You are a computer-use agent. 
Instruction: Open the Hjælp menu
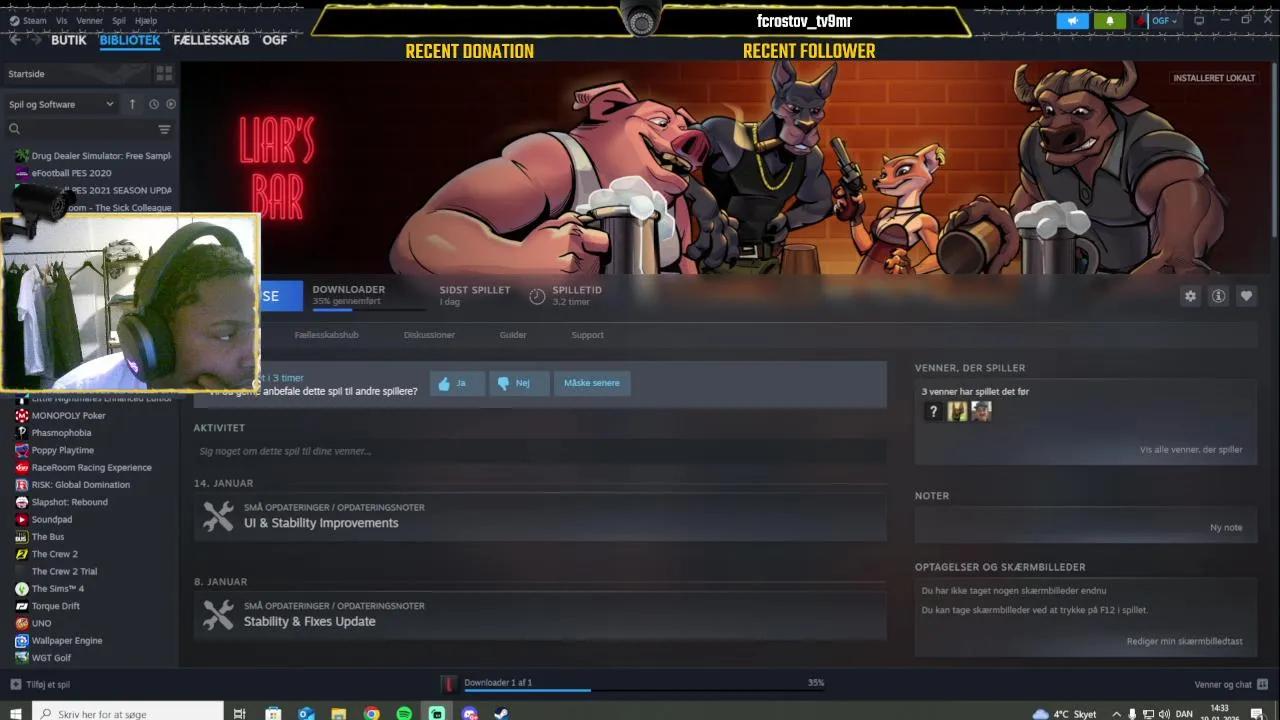tap(145, 20)
